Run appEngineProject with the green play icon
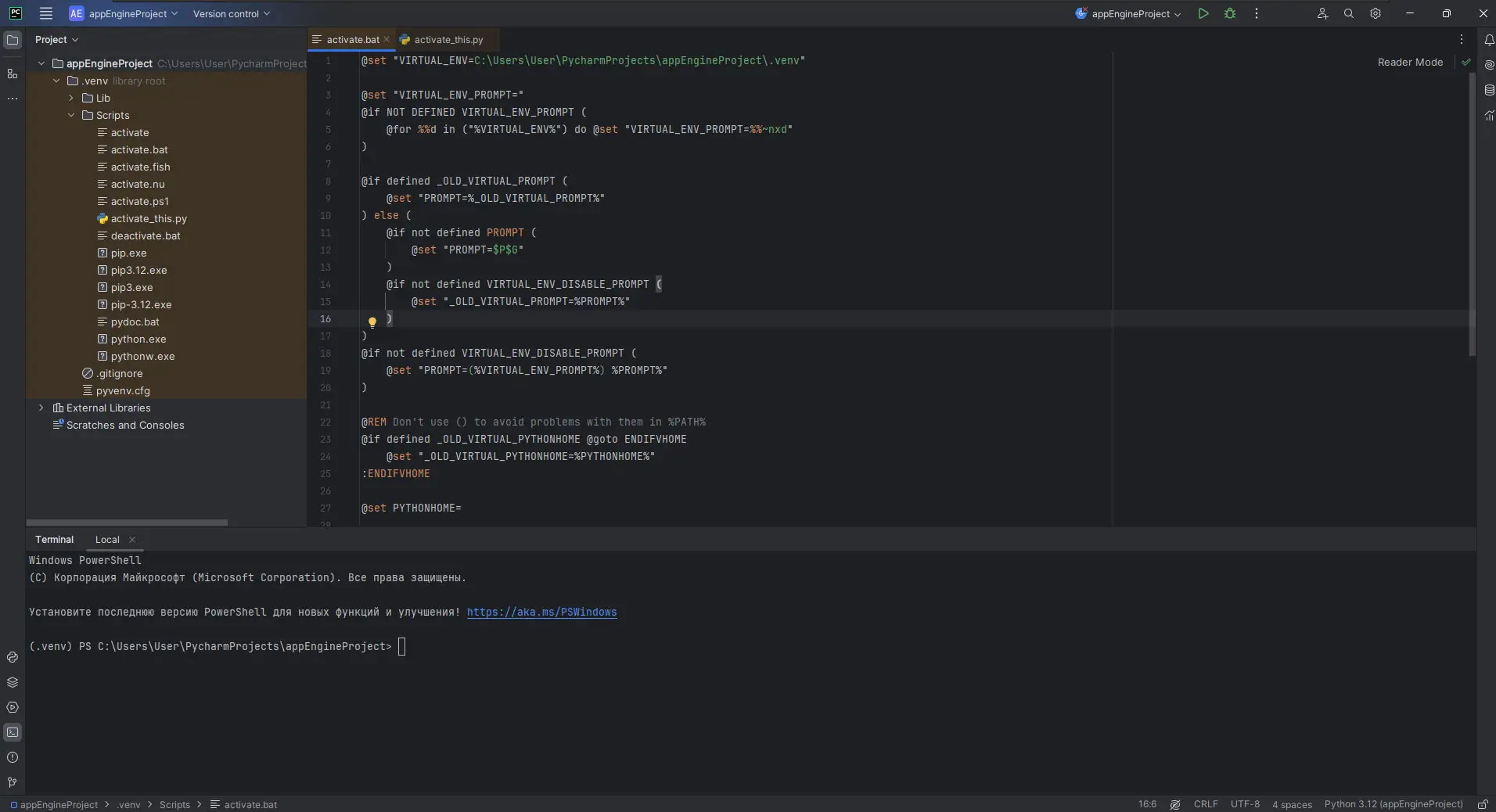The image size is (1496, 812). click(1203, 13)
